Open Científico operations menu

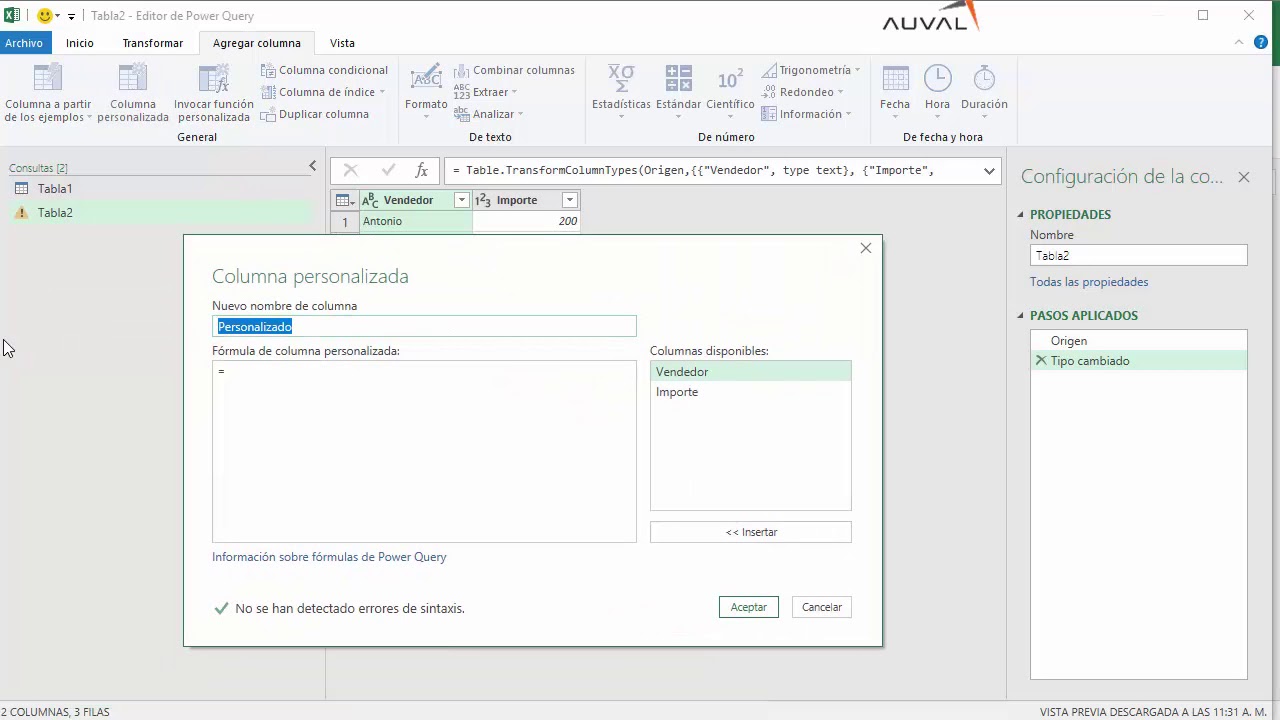[730, 92]
